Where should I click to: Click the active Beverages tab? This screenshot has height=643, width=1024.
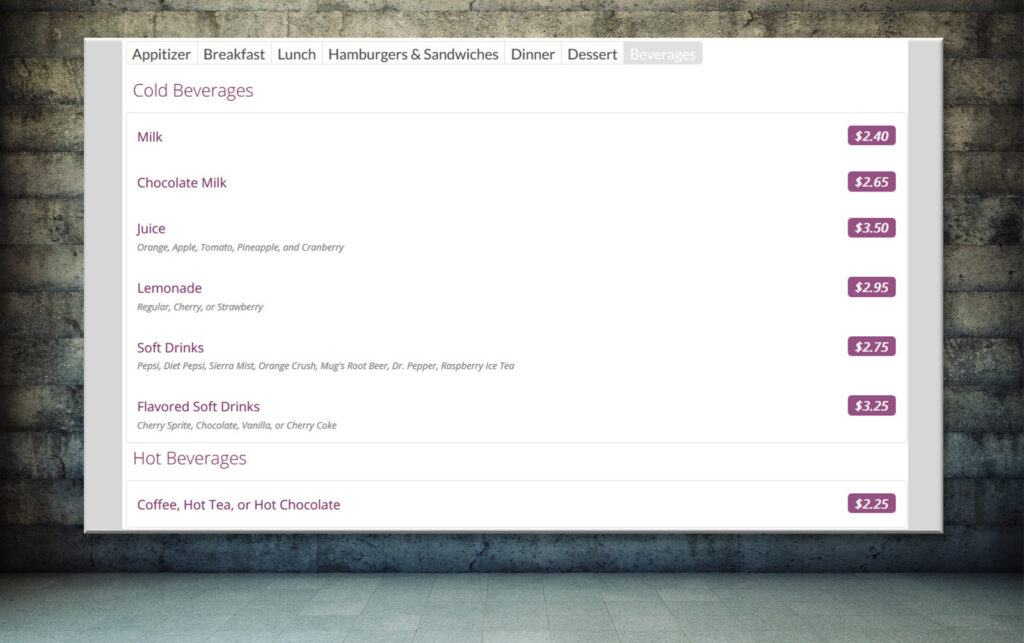[x=662, y=54]
